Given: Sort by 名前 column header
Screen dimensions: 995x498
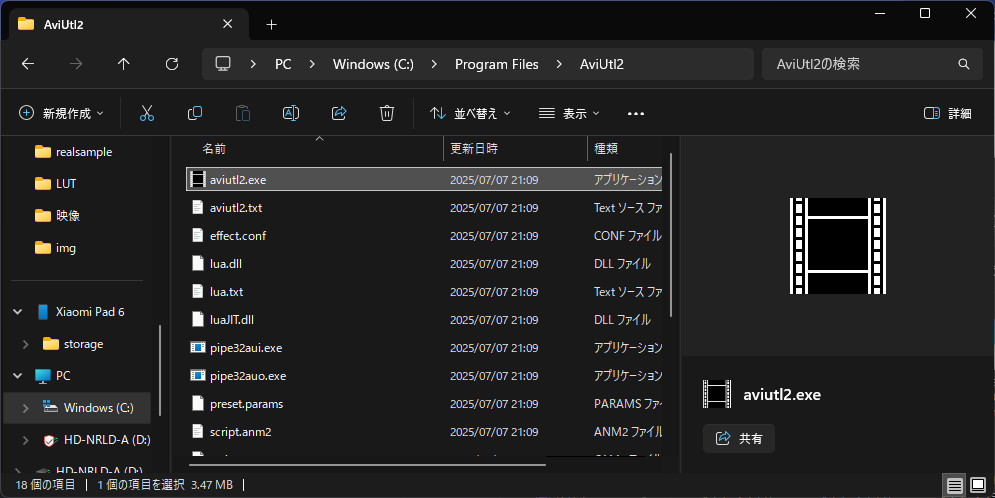Looking at the screenshot, I should click(214, 148).
